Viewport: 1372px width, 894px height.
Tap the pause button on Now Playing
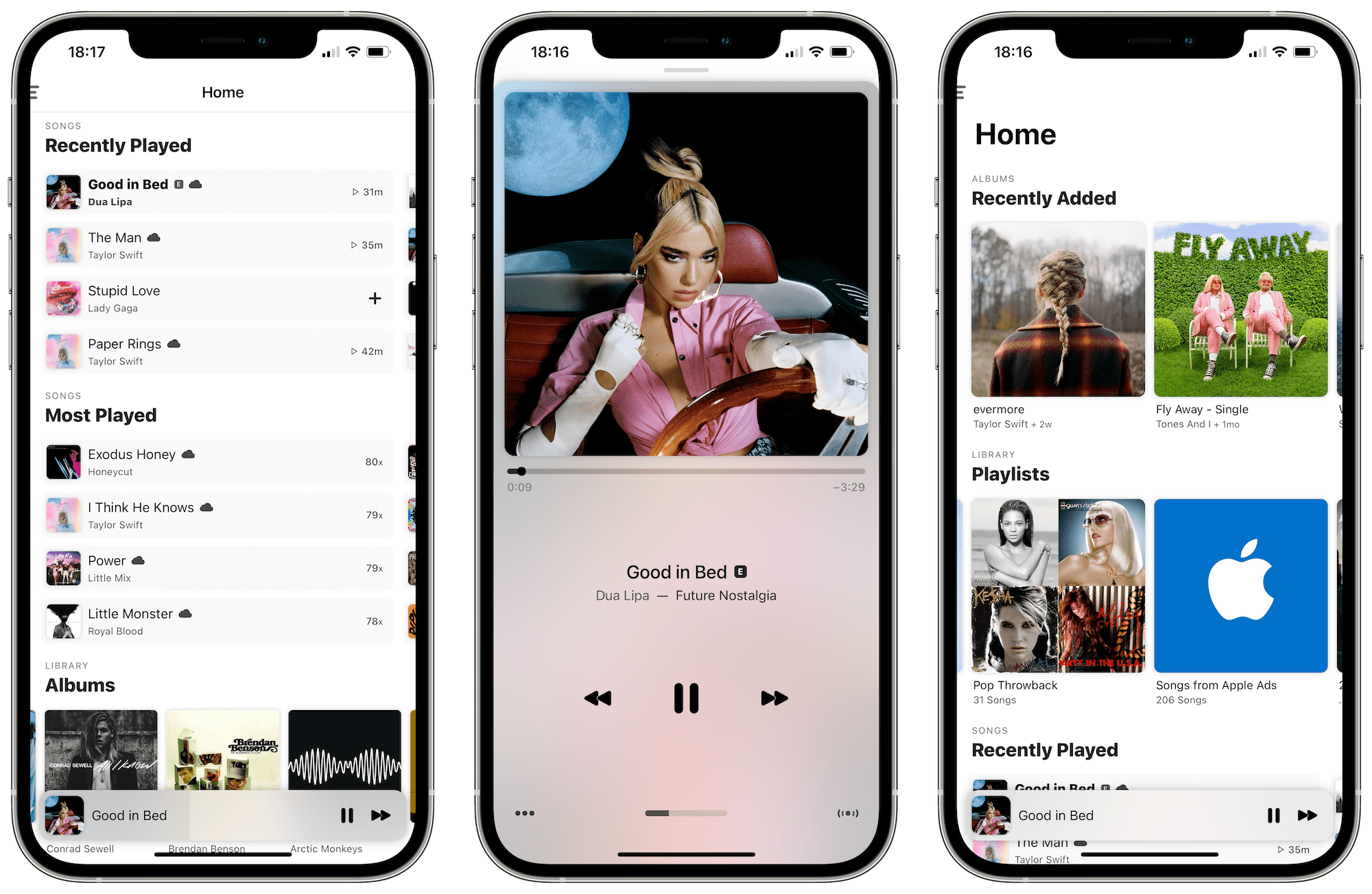click(686, 697)
